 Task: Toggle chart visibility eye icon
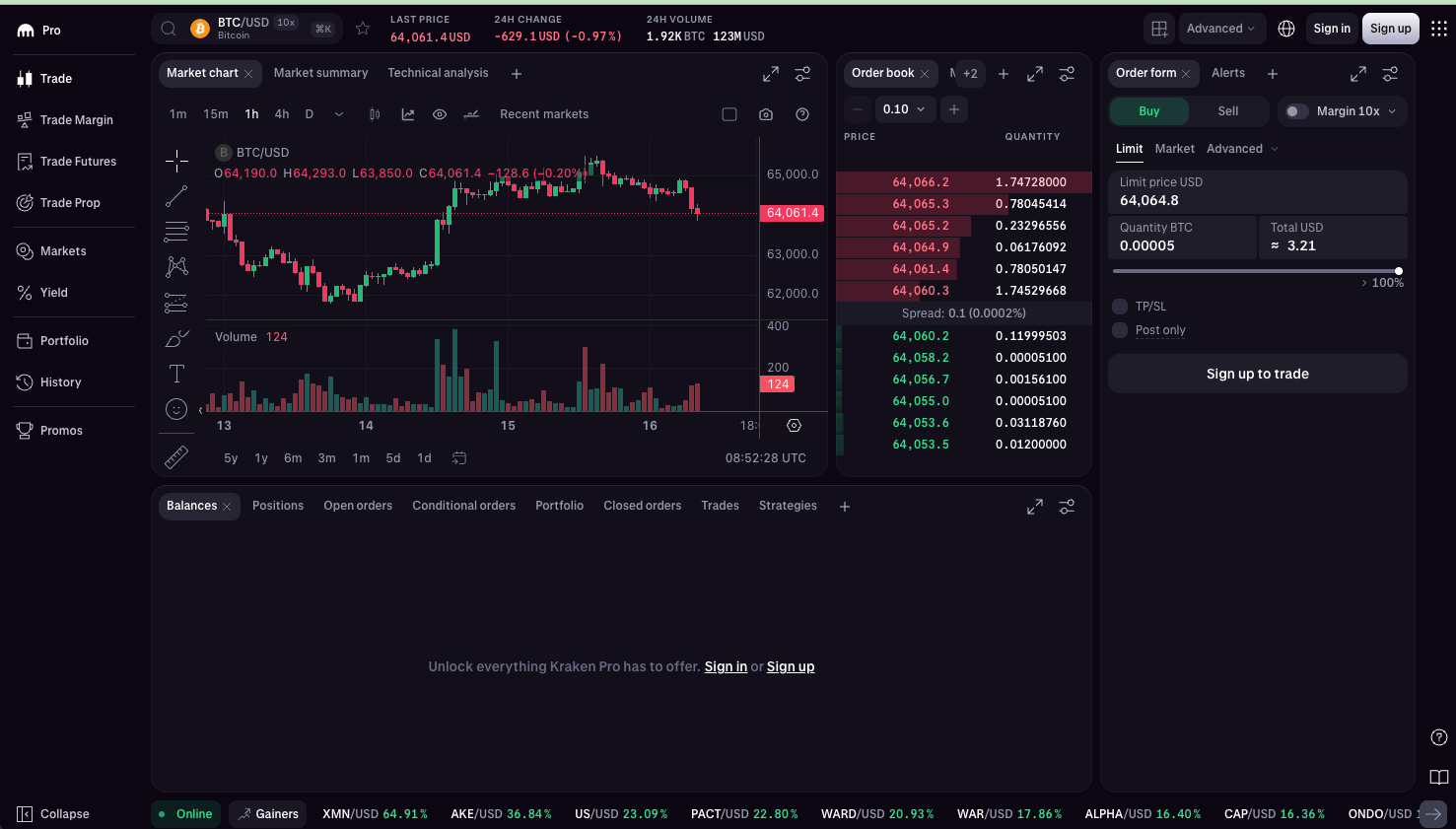tap(440, 114)
